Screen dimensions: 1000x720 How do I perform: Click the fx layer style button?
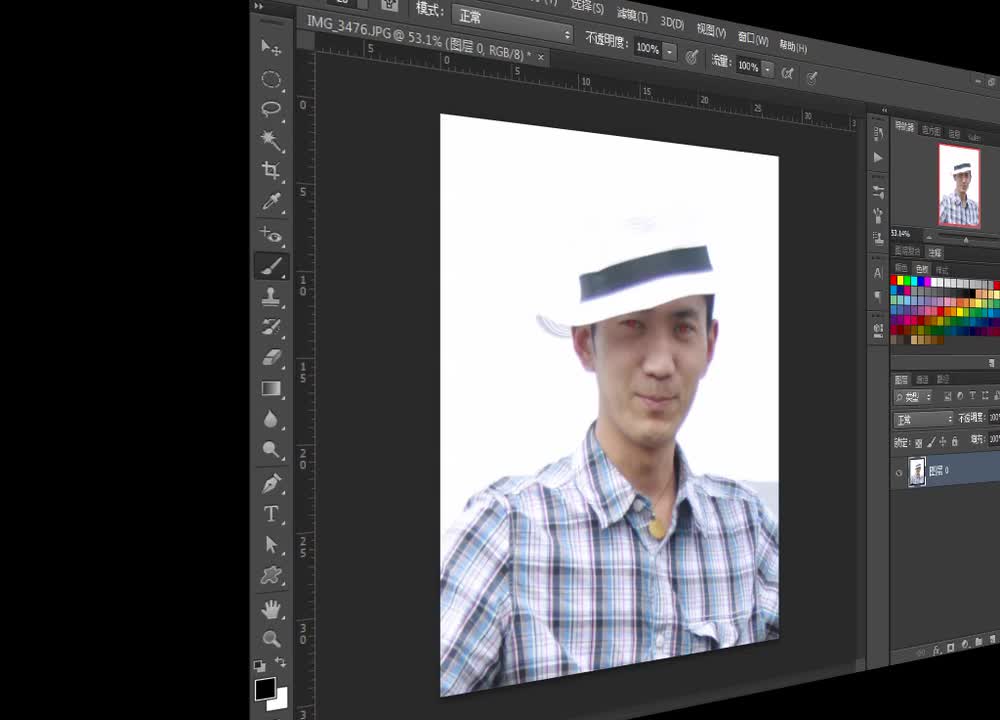point(936,650)
